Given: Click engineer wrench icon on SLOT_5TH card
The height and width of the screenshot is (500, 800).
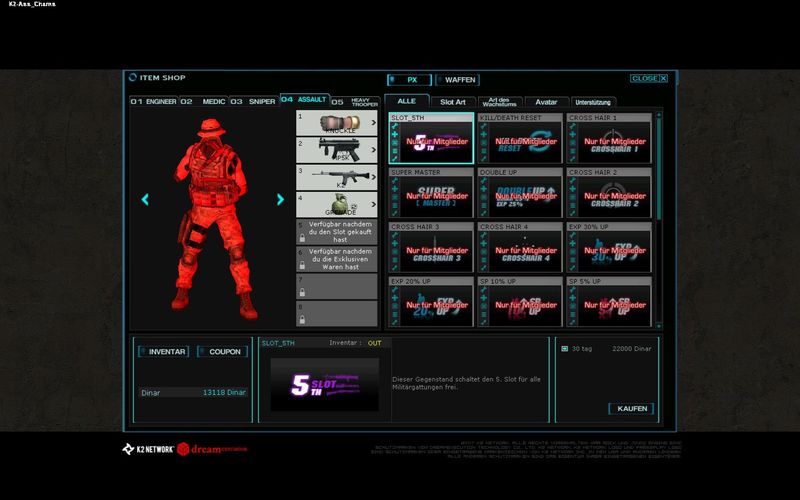Looking at the screenshot, I should point(394,127).
